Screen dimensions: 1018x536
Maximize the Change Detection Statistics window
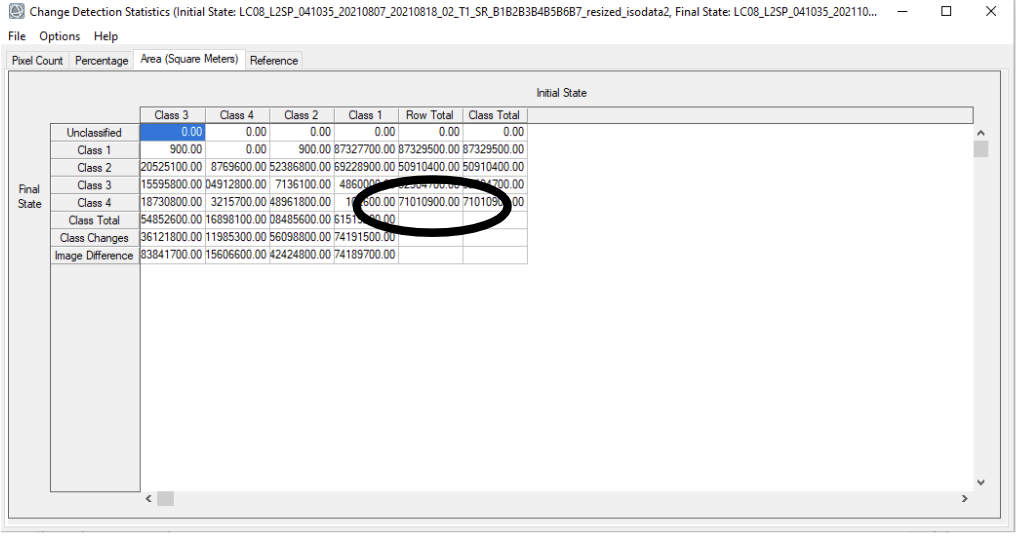click(x=946, y=12)
